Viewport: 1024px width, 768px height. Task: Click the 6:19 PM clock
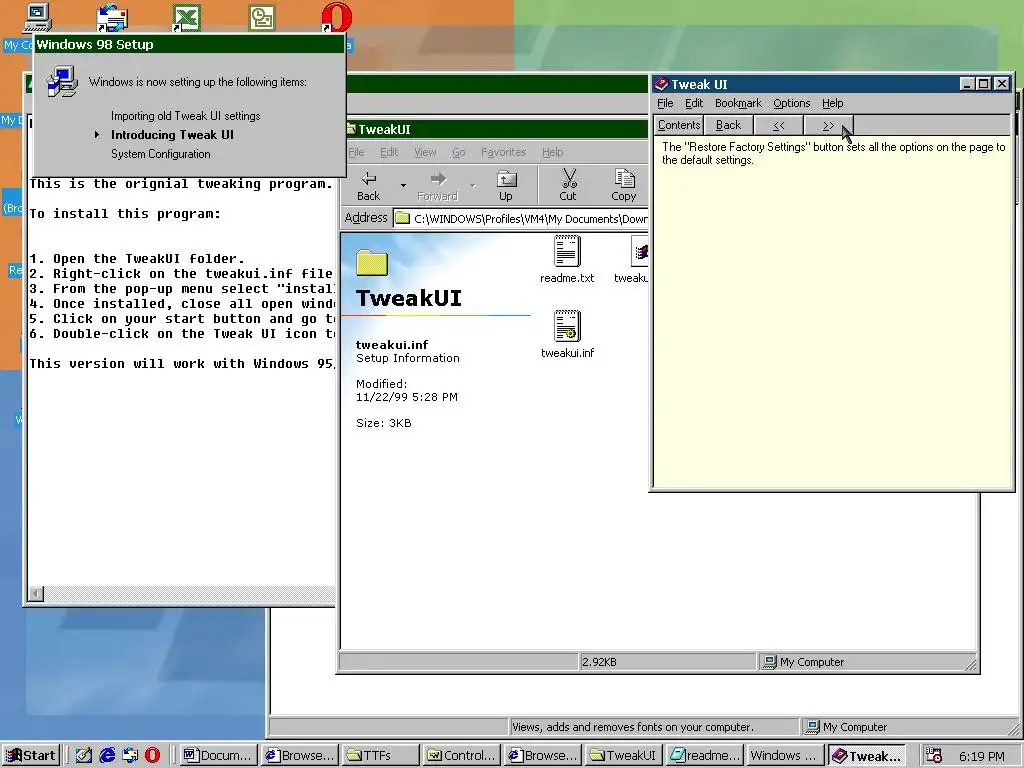pos(982,756)
